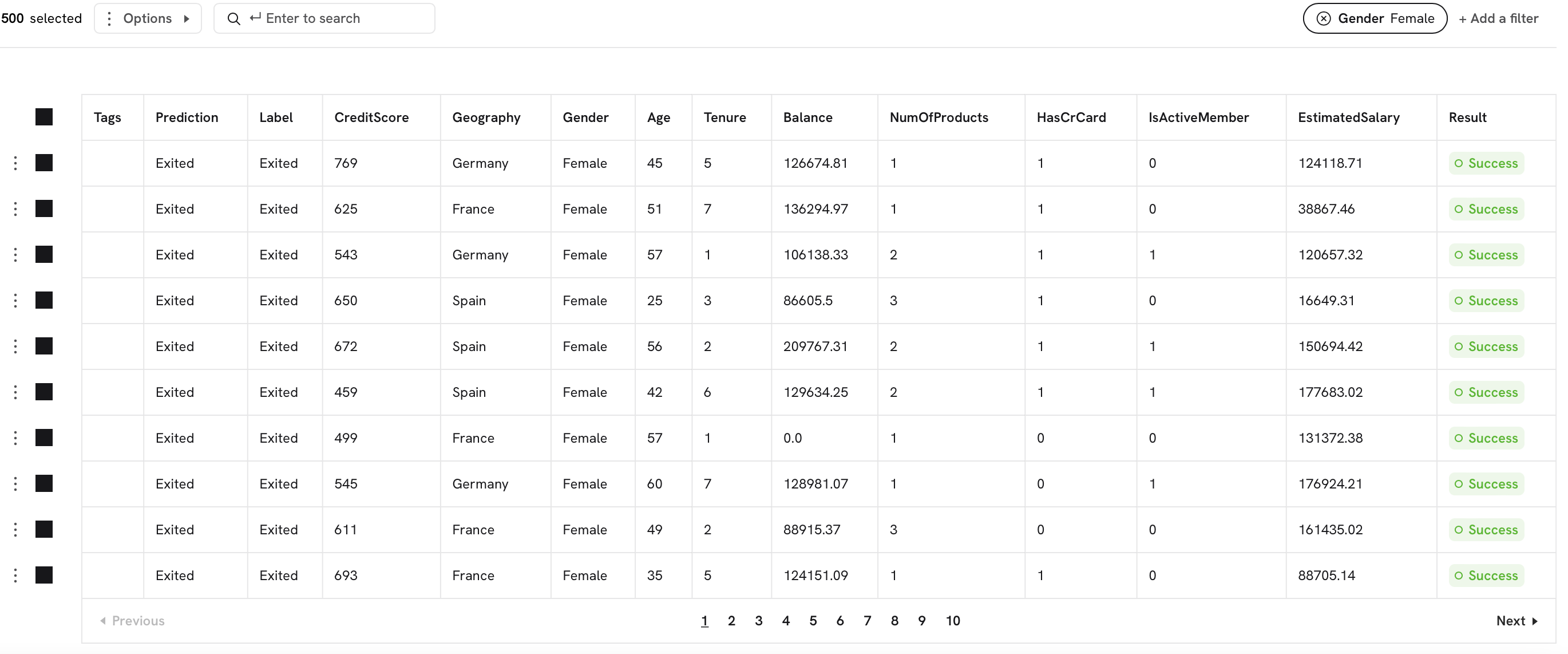Click Add a filter
The width and height of the screenshot is (1568, 654).
[x=1498, y=18]
